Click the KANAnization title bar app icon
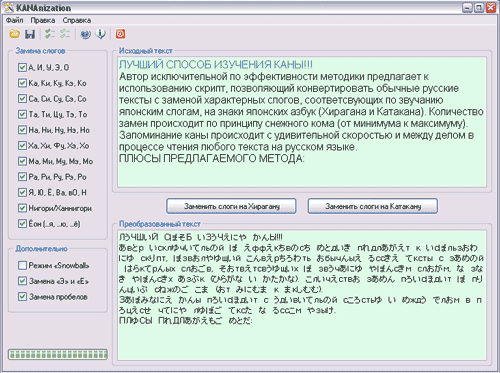This screenshot has height=373, width=500. tap(8, 7)
